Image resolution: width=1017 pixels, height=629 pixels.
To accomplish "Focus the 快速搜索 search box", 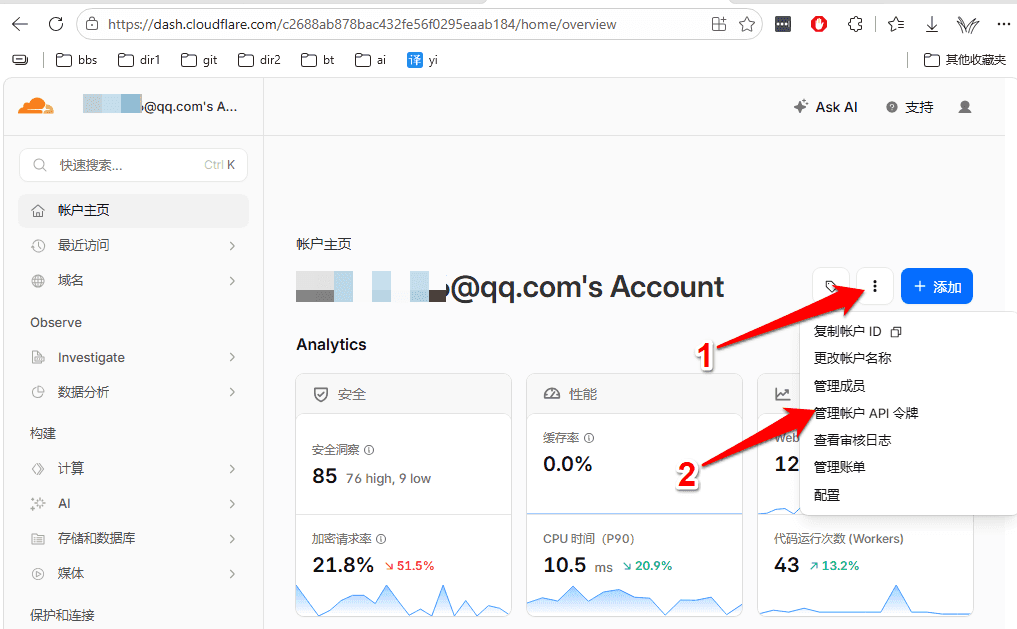I will (134, 165).
